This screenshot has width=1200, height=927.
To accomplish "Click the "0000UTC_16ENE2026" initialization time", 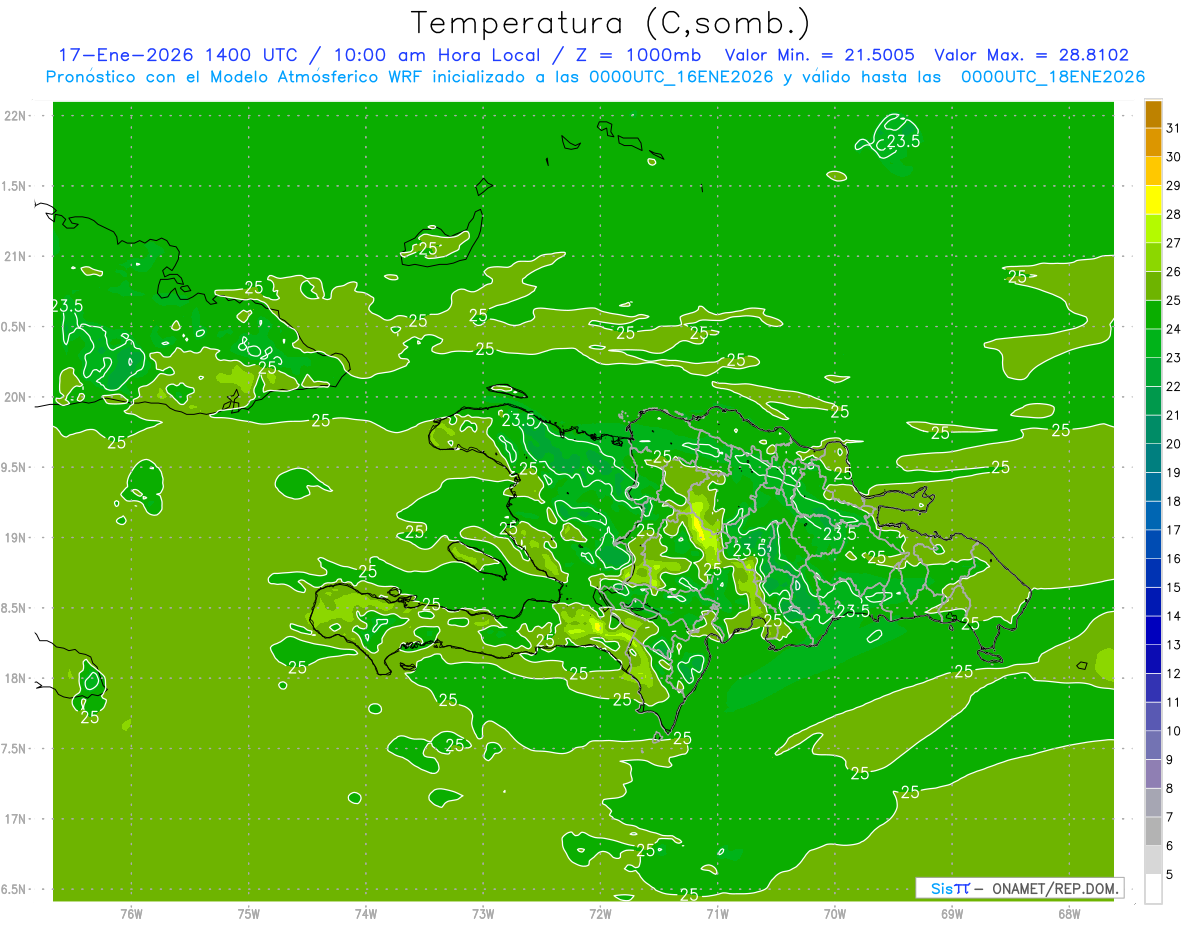I will click(681, 77).
